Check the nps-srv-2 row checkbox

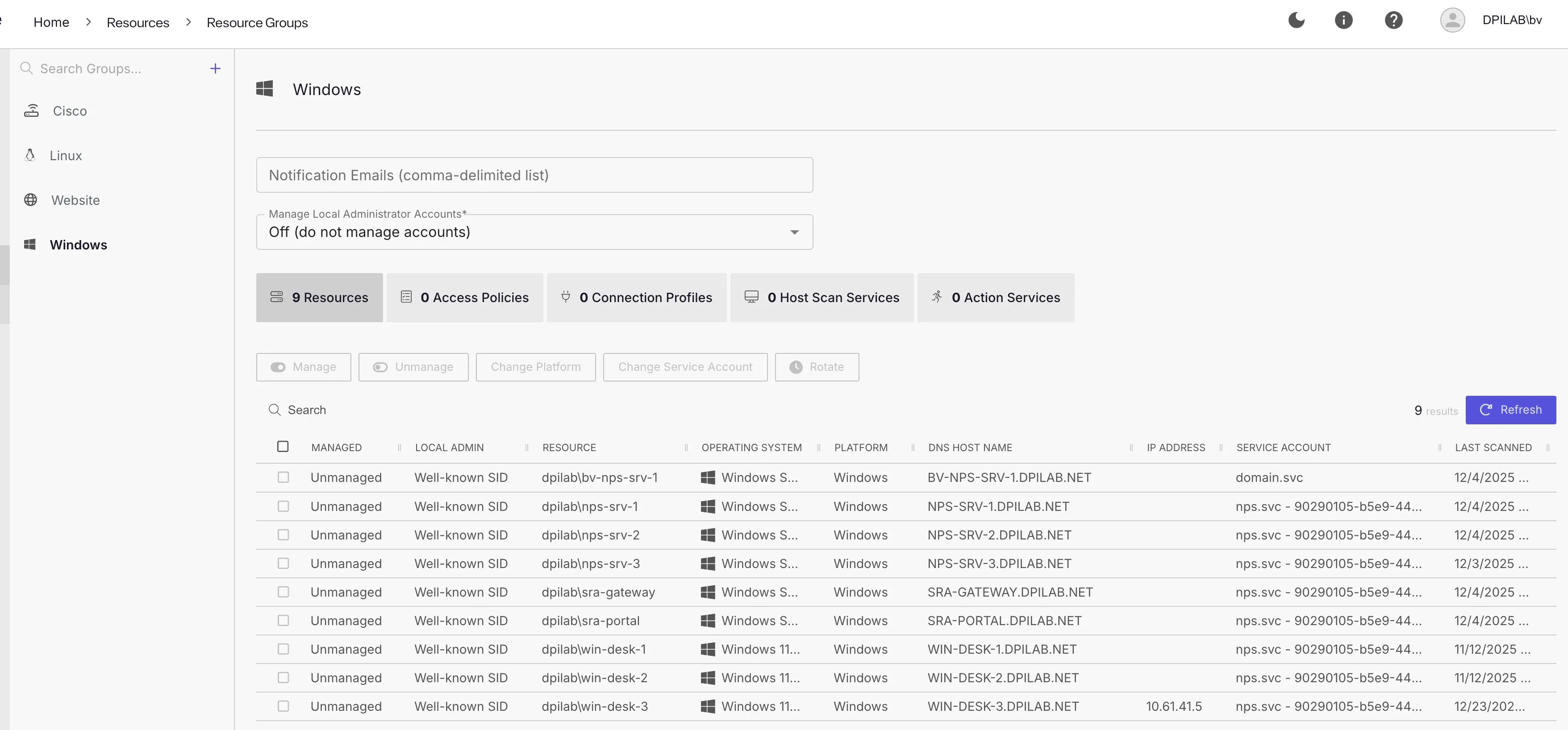283,535
